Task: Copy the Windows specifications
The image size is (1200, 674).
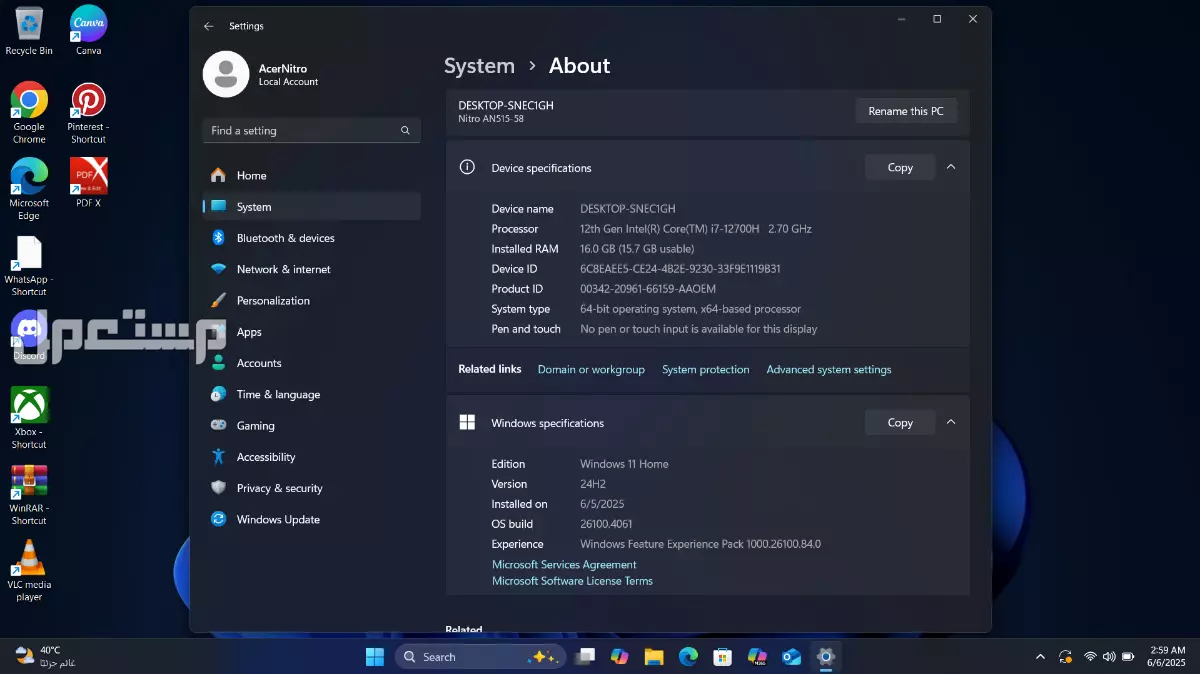Action: [x=900, y=422]
